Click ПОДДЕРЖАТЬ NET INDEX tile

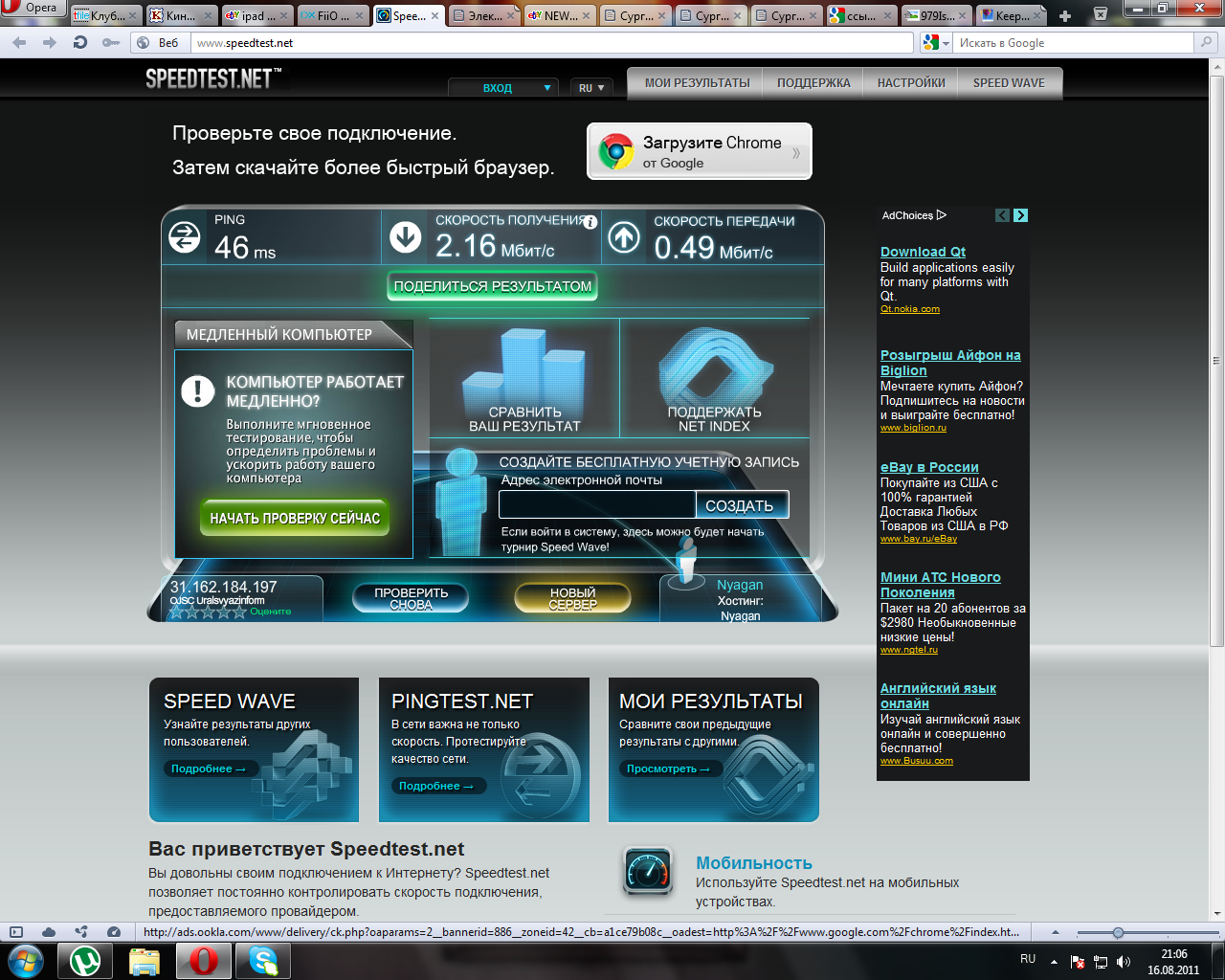click(x=714, y=379)
